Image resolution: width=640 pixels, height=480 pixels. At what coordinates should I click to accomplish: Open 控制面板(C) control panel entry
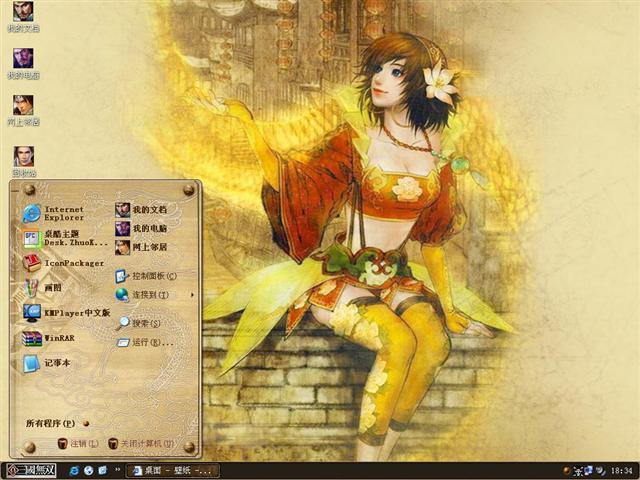(x=146, y=276)
